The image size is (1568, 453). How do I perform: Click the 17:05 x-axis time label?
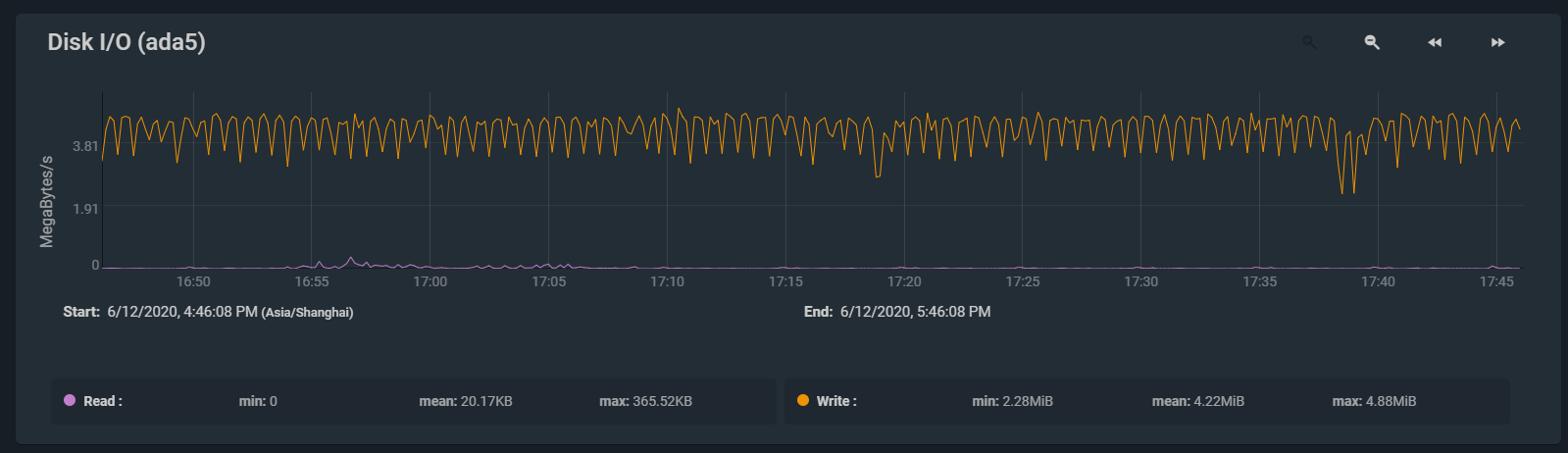(x=548, y=281)
